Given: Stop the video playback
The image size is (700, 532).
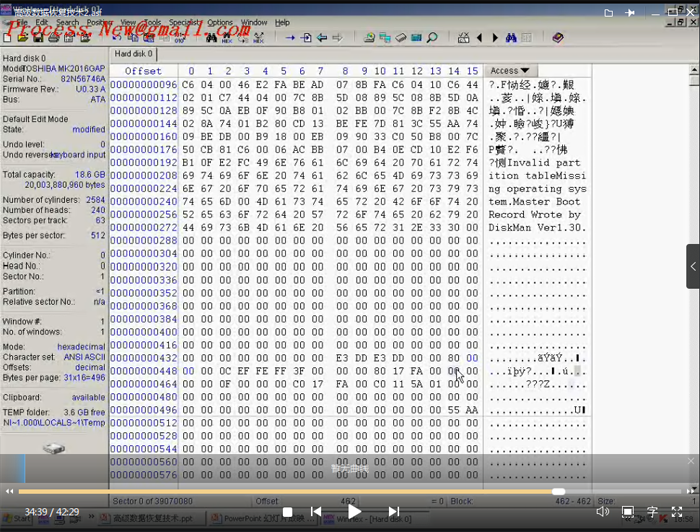Looking at the screenshot, I should tap(288, 512).
